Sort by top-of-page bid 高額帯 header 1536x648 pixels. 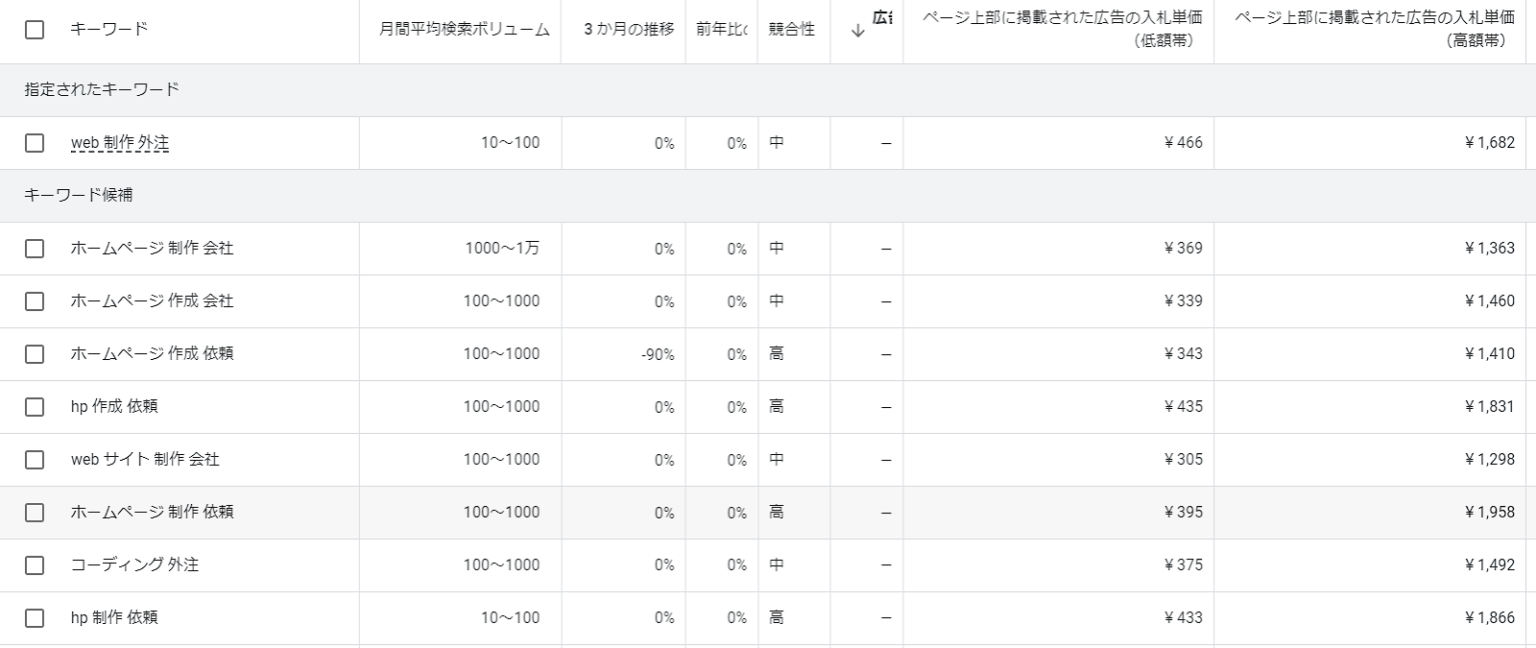[x=1371, y=31]
